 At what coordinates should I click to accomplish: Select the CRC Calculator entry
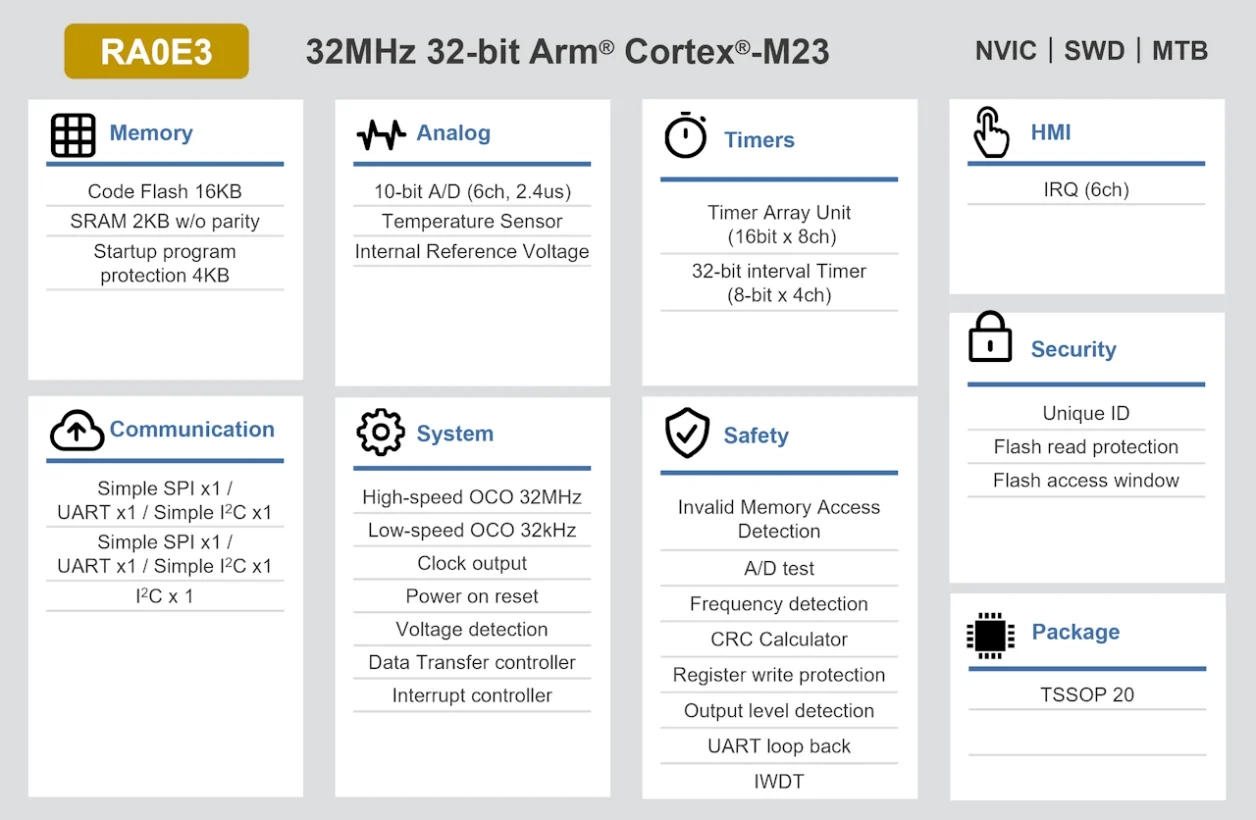[779, 639]
